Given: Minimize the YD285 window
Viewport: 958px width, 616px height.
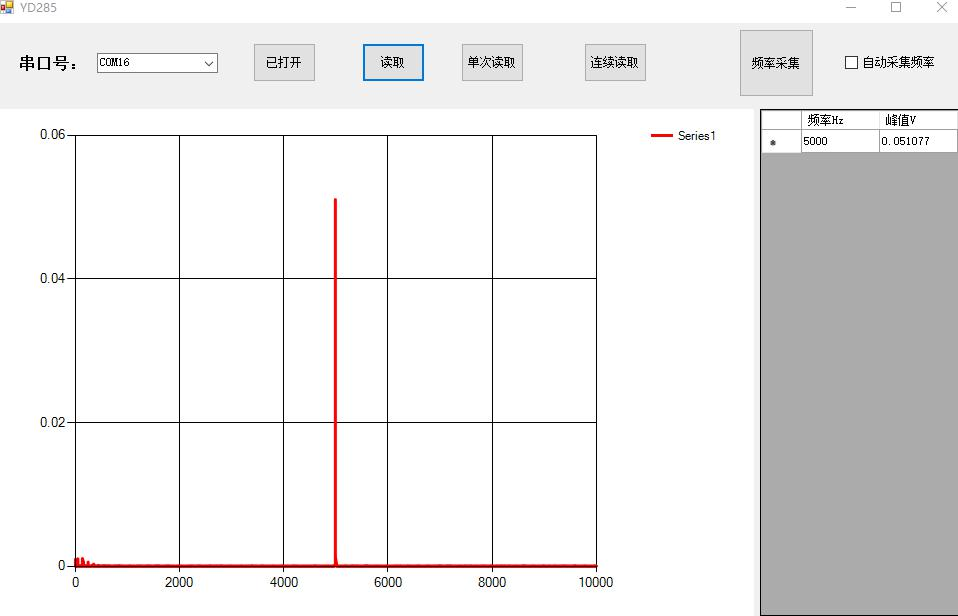Looking at the screenshot, I should pos(851,7).
